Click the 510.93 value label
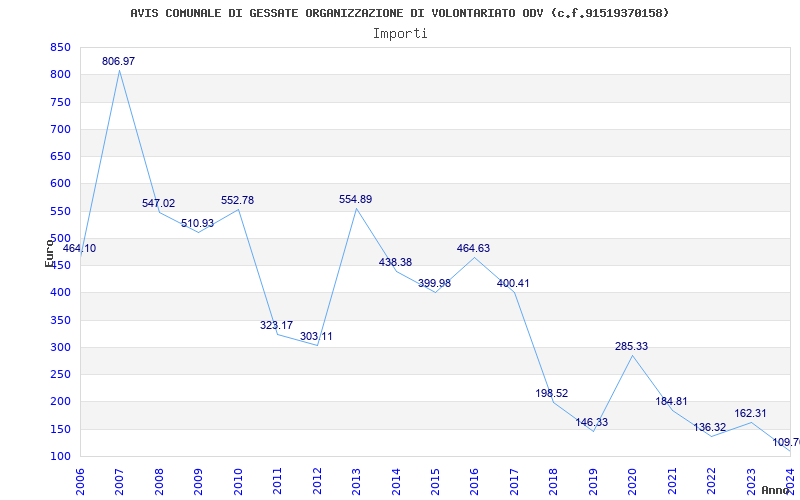The width and height of the screenshot is (800, 500). tap(197, 224)
